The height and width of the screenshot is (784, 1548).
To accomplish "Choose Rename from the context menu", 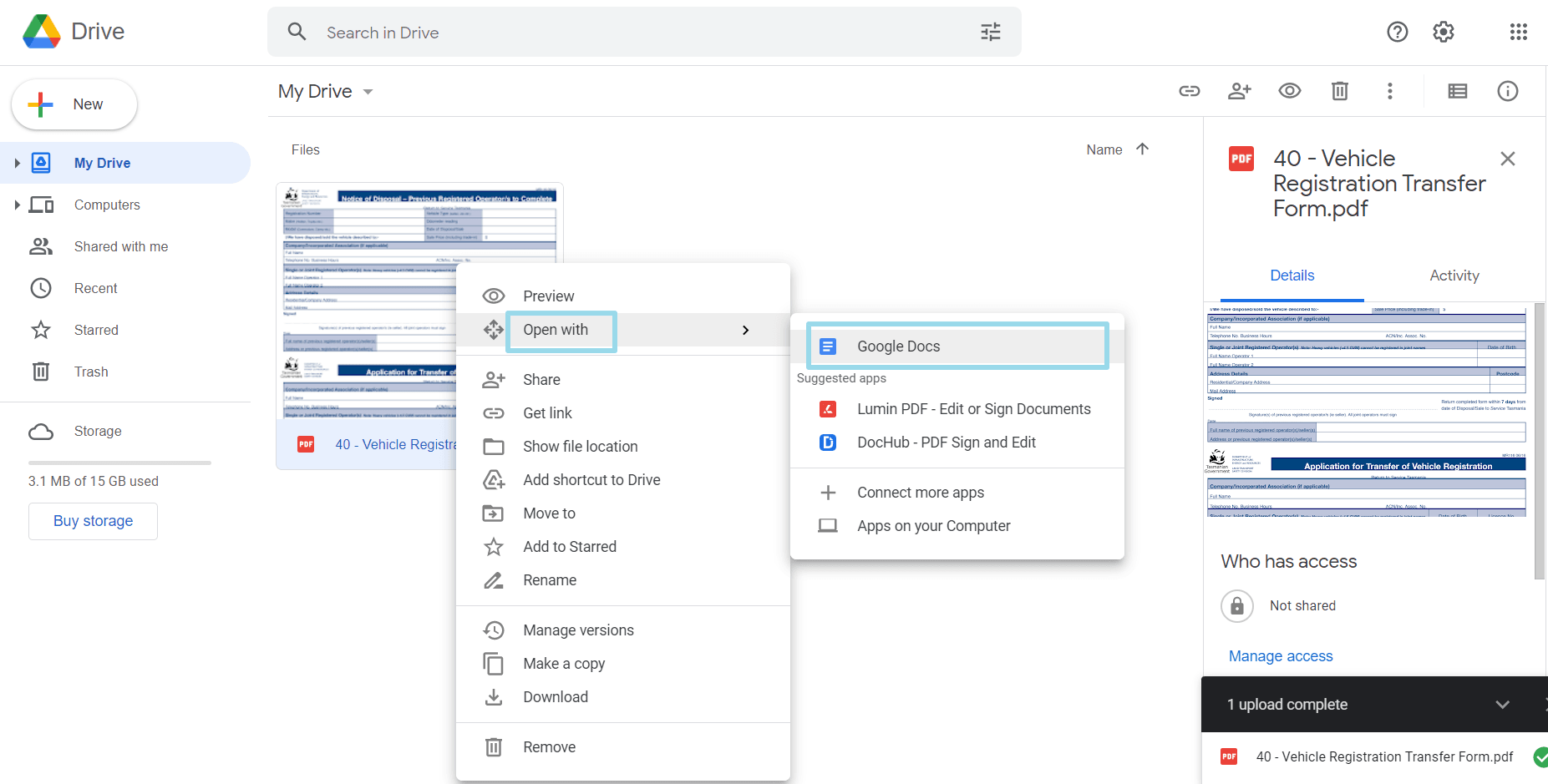I will (623, 580).
